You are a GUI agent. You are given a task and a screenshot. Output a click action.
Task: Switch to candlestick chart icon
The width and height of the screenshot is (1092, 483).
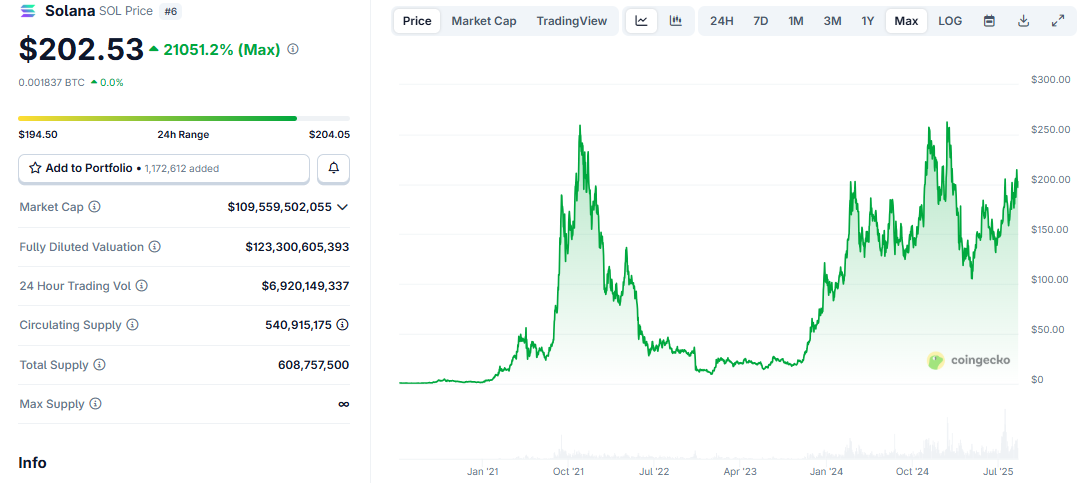tap(676, 21)
